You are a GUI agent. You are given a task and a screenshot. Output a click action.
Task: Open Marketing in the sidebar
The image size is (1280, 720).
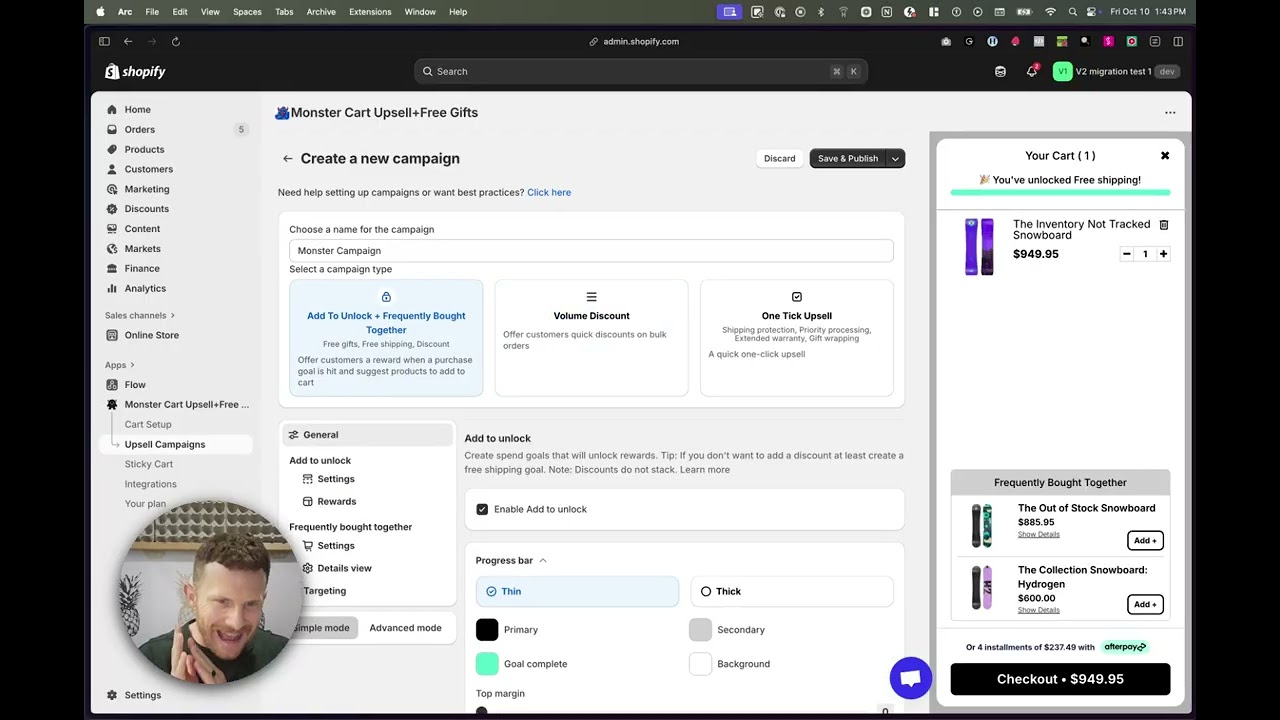147,189
